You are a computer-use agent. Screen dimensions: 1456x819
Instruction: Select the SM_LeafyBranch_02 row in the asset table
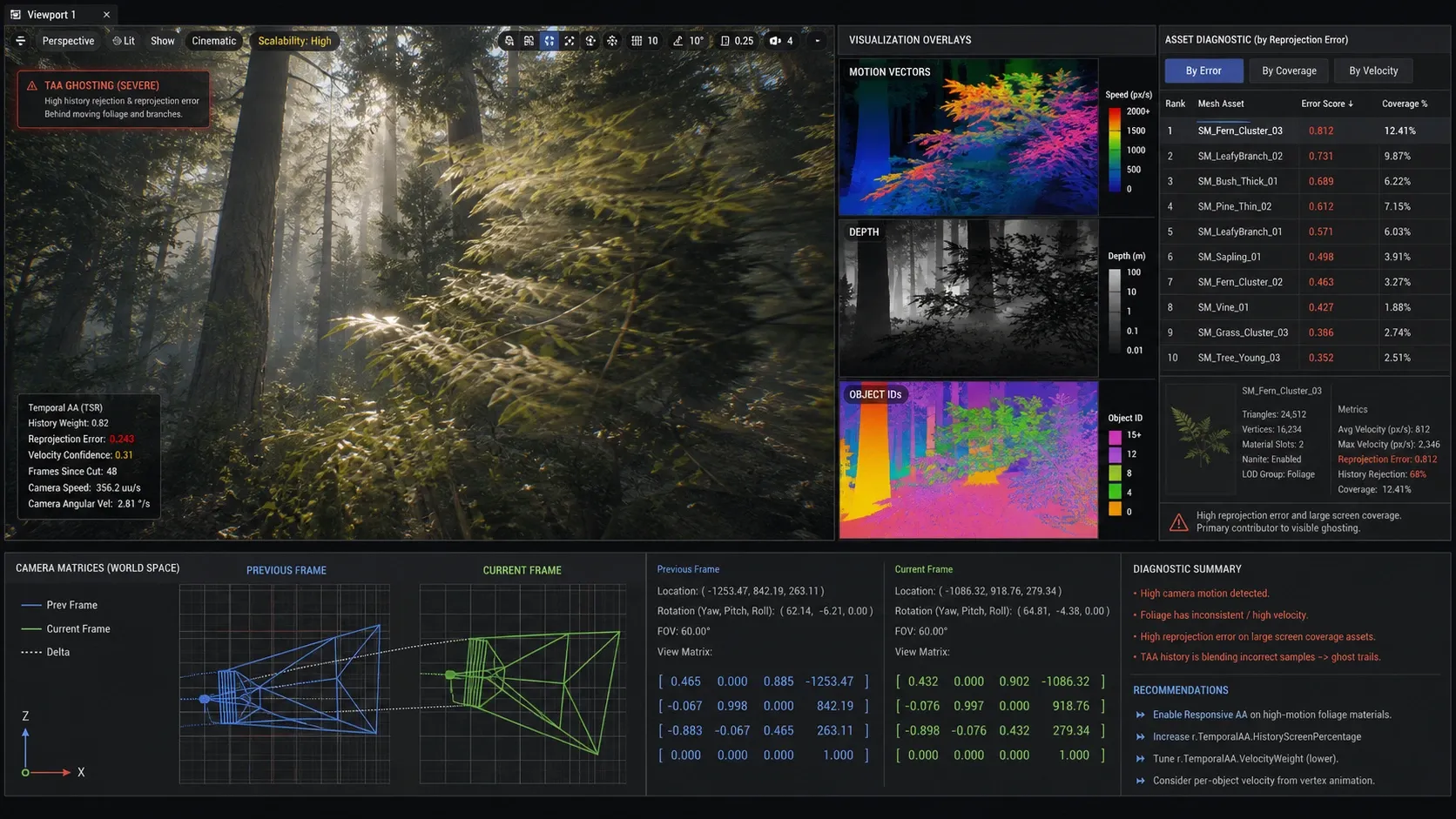(1304, 157)
